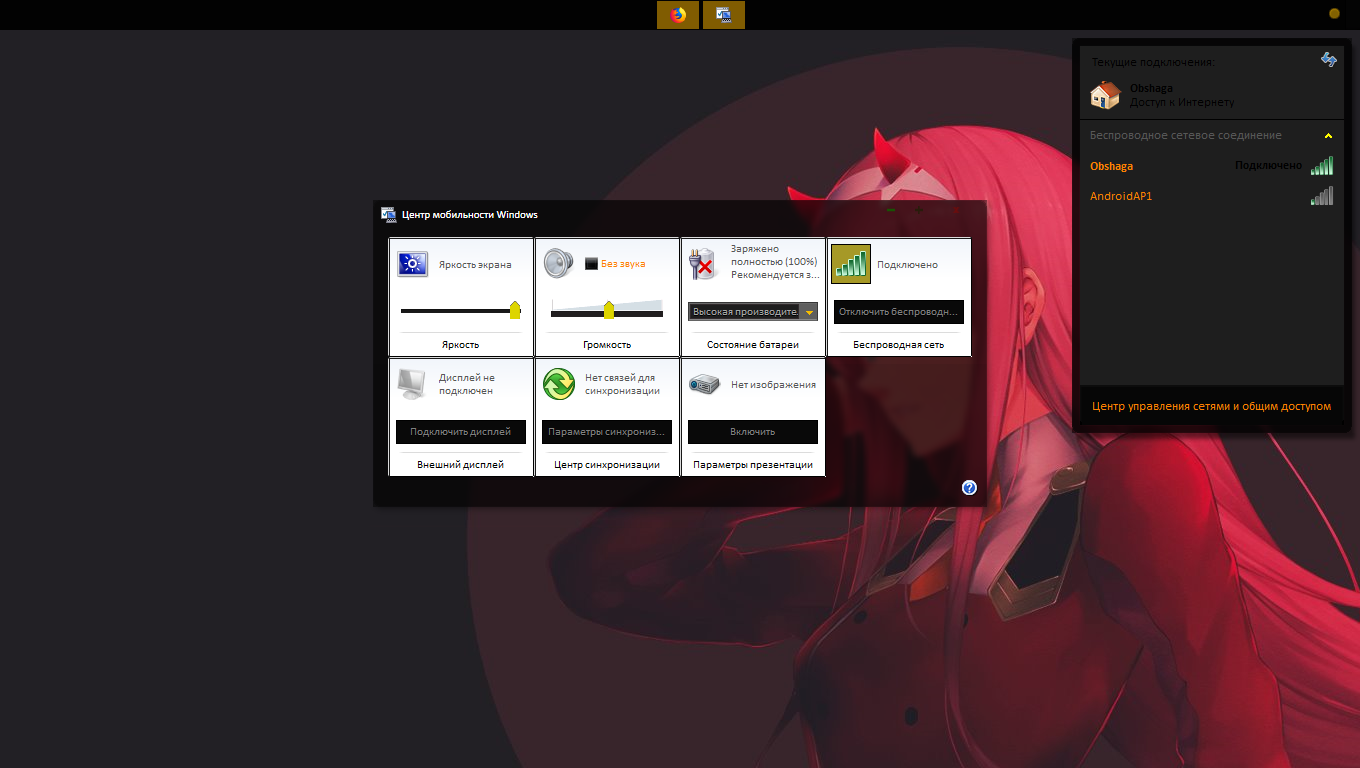Select the Mobility Center taskbar icon
1360x768 pixels.
(724, 15)
